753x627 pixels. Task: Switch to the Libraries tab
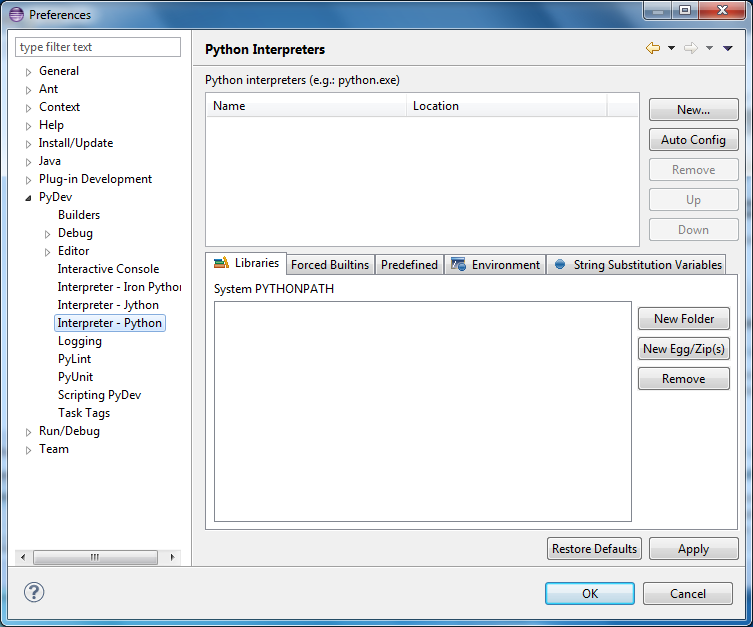coord(246,263)
